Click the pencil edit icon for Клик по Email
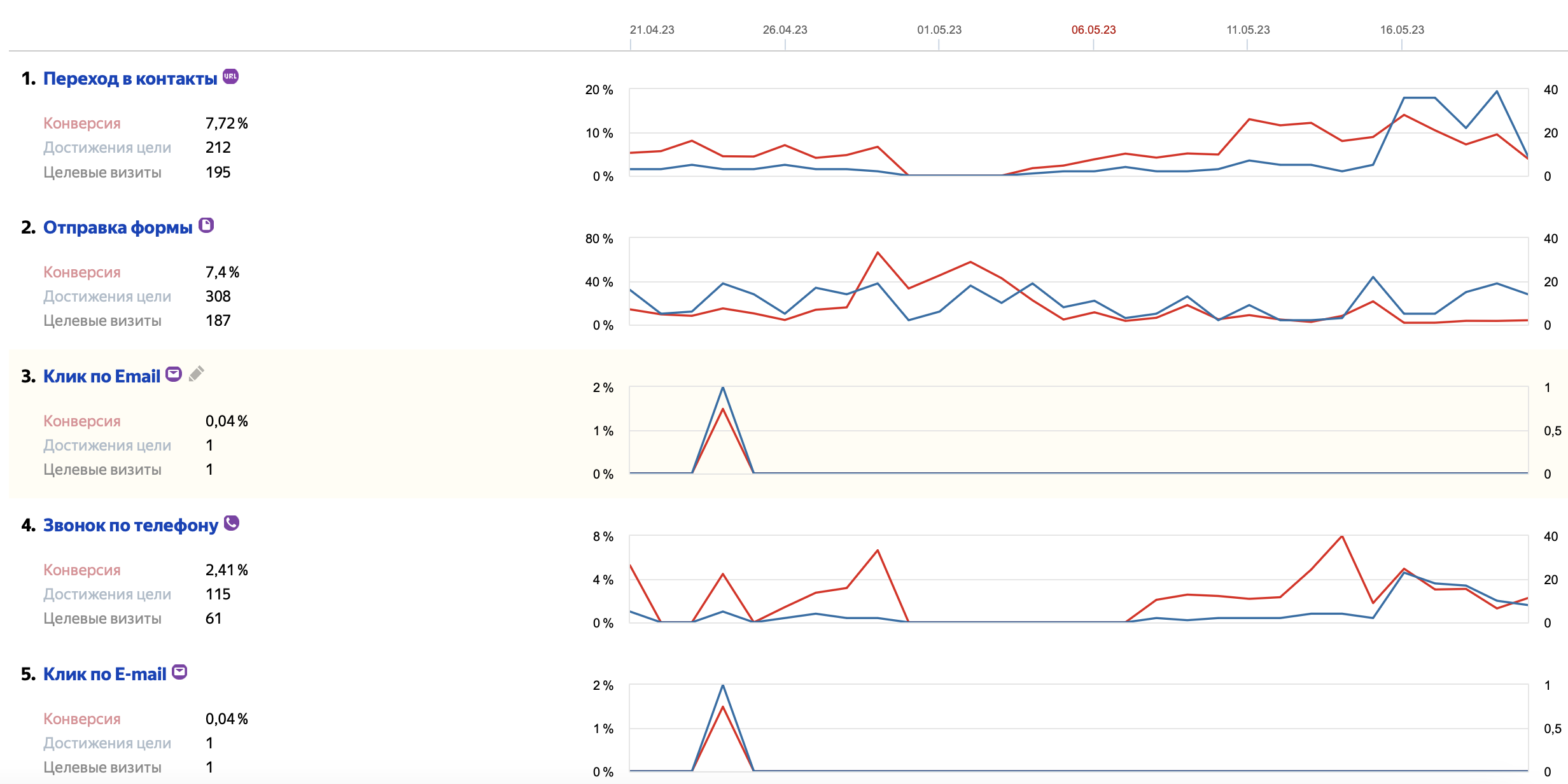The image size is (1568, 784). (197, 374)
